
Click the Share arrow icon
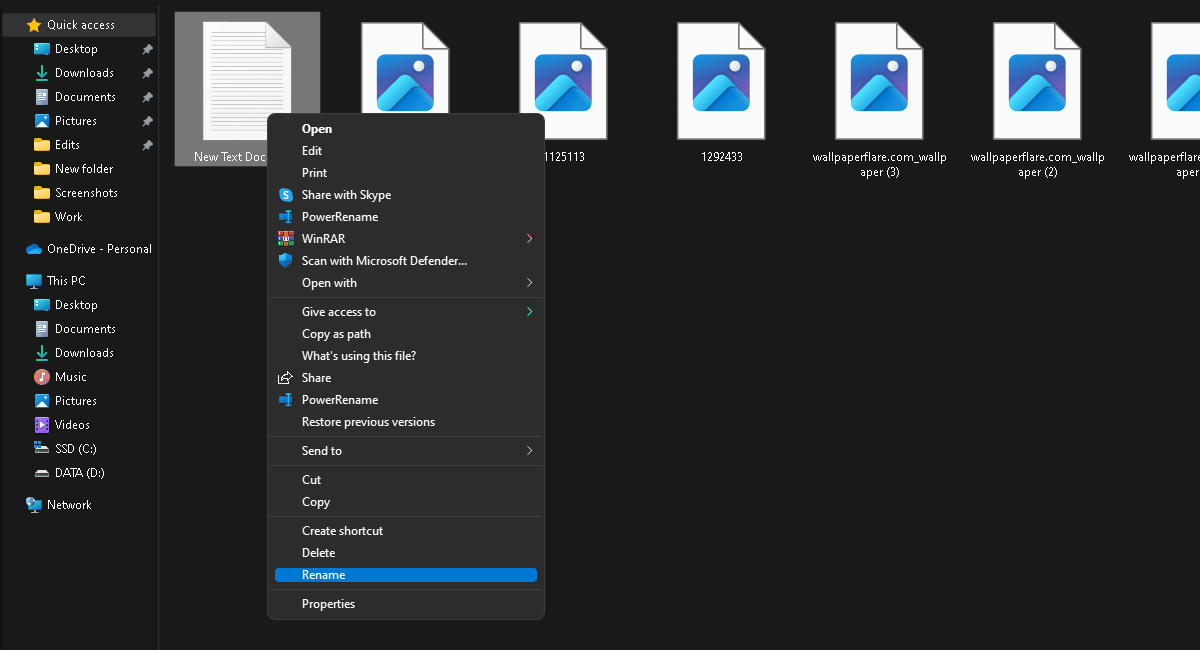pos(285,378)
